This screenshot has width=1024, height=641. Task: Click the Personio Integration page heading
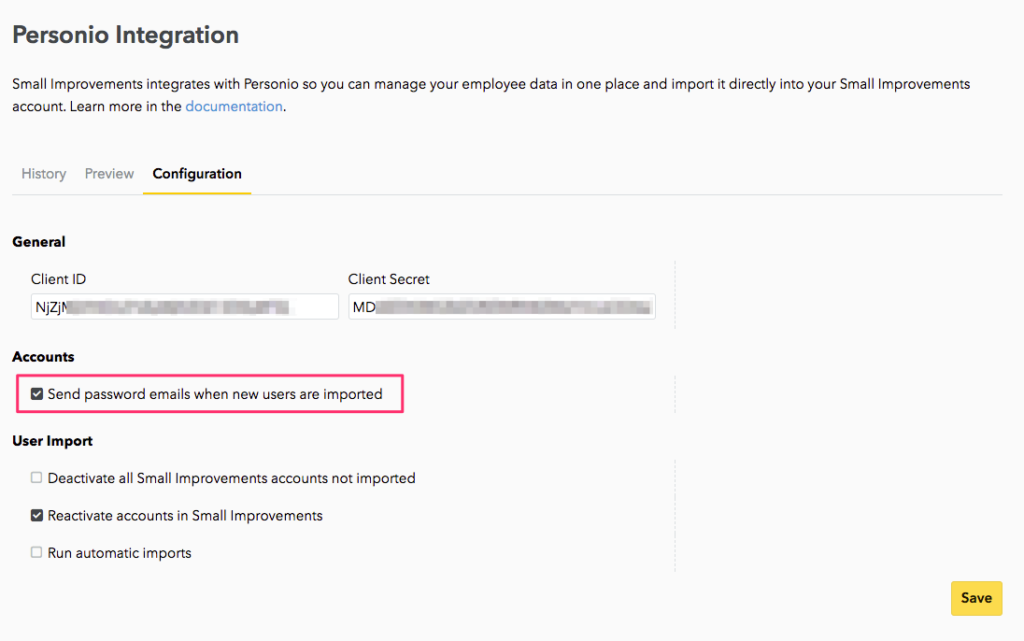(125, 35)
